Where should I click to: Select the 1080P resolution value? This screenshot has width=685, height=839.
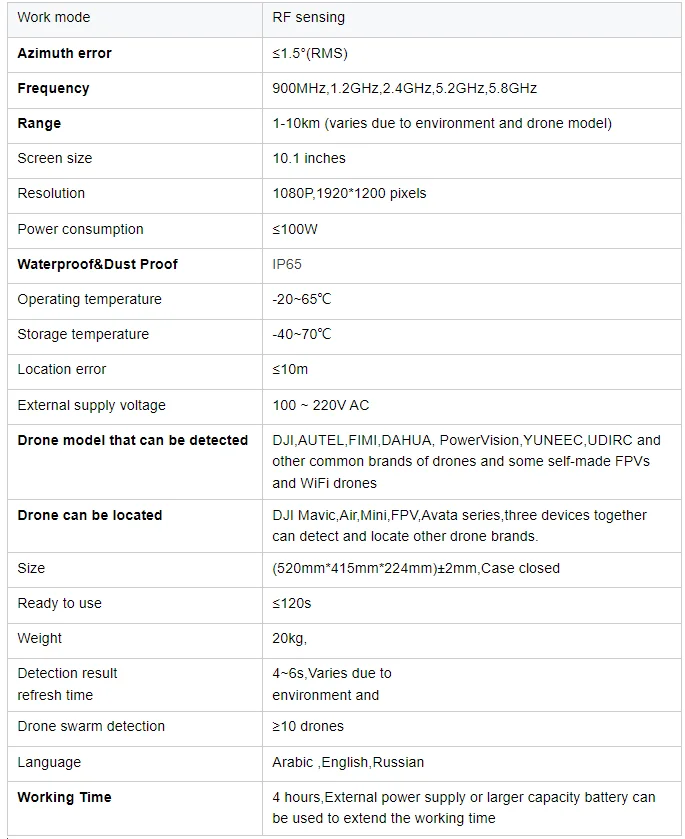coord(349,193)
